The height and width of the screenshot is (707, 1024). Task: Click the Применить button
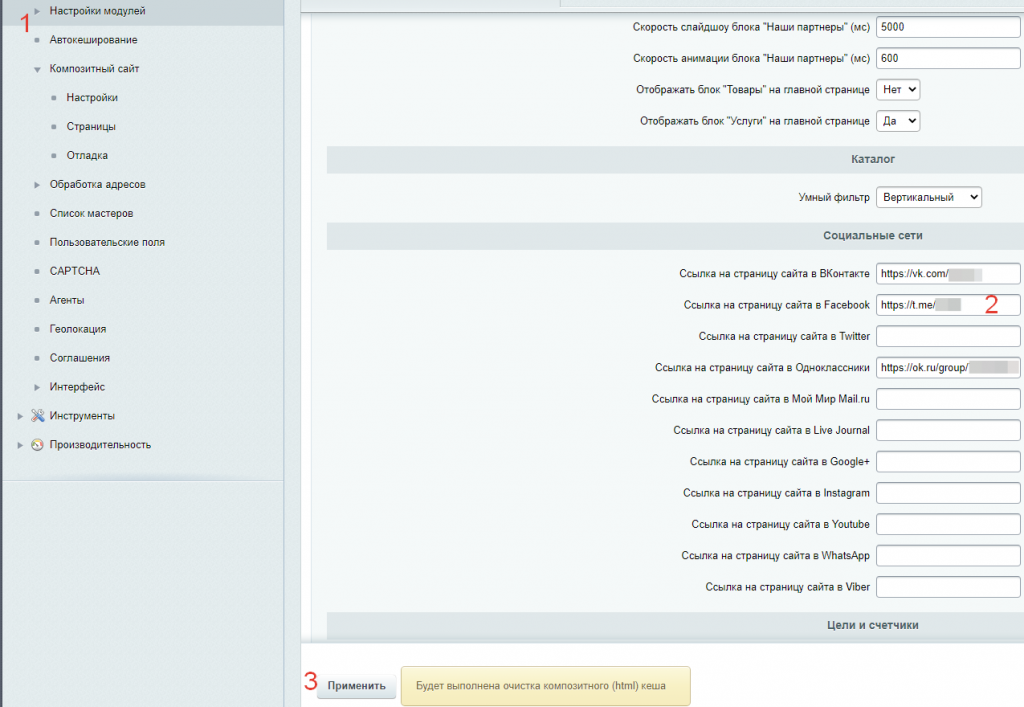[x=357, y=685]
